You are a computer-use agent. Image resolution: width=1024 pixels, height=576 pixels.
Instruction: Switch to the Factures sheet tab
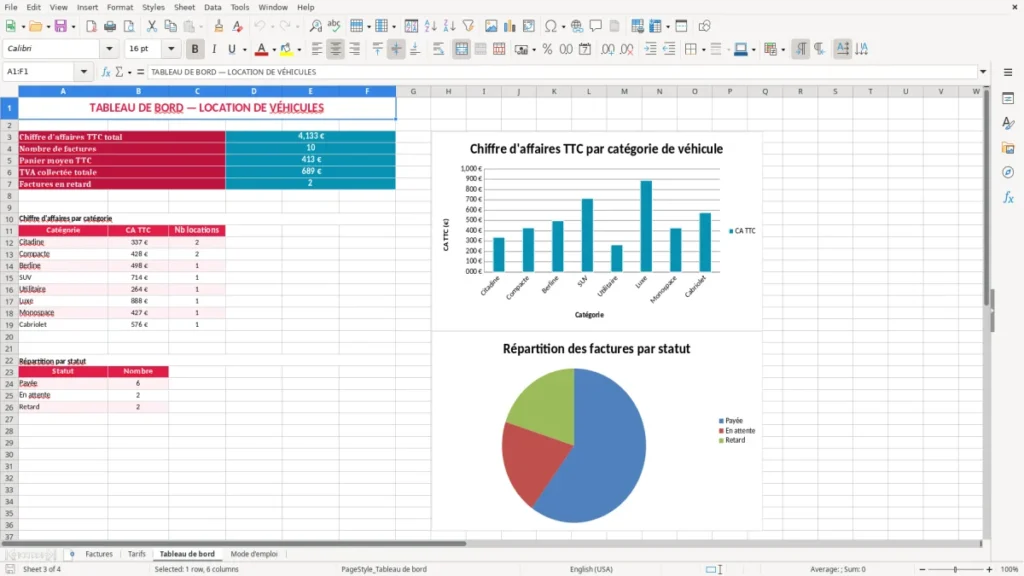pos(99,554)
